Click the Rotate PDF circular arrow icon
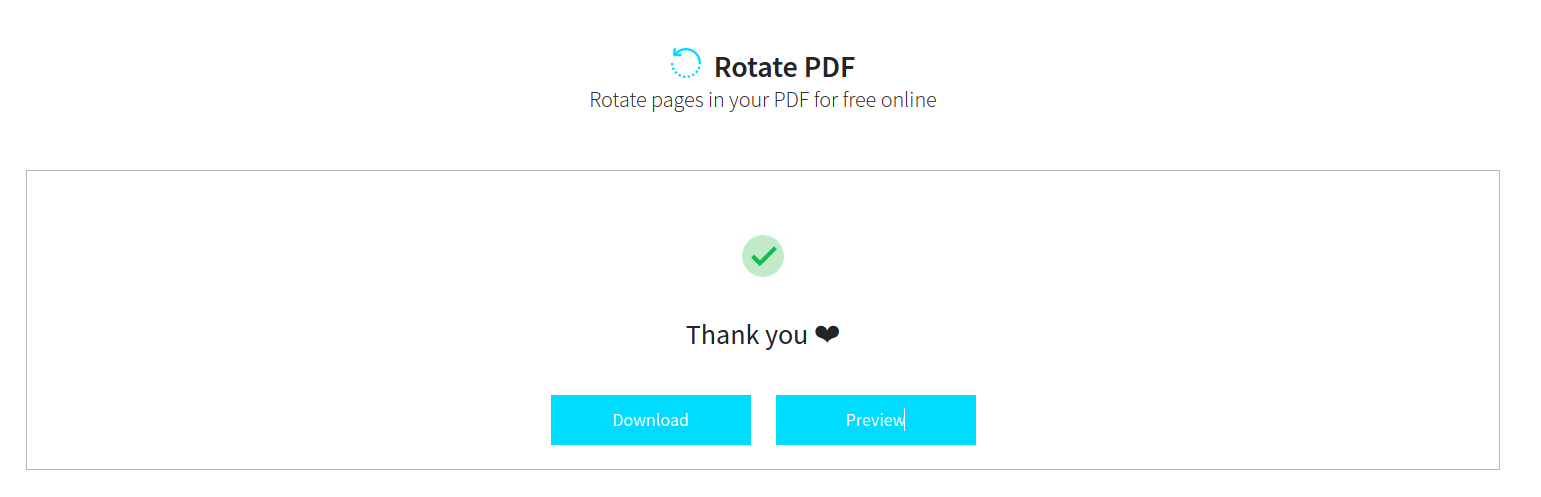Image resolution: width=1541 pixels, height=497 pixels. click(685, 63)
